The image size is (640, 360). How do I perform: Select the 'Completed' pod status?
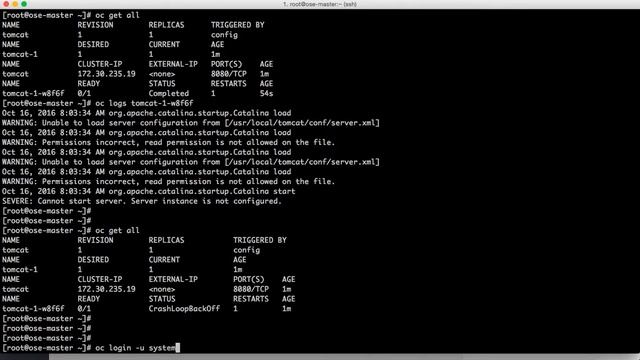coord(169,93)
